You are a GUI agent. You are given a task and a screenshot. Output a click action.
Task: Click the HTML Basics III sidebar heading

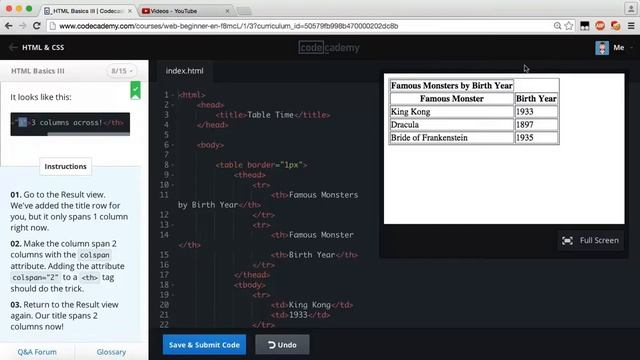point(38,71)
